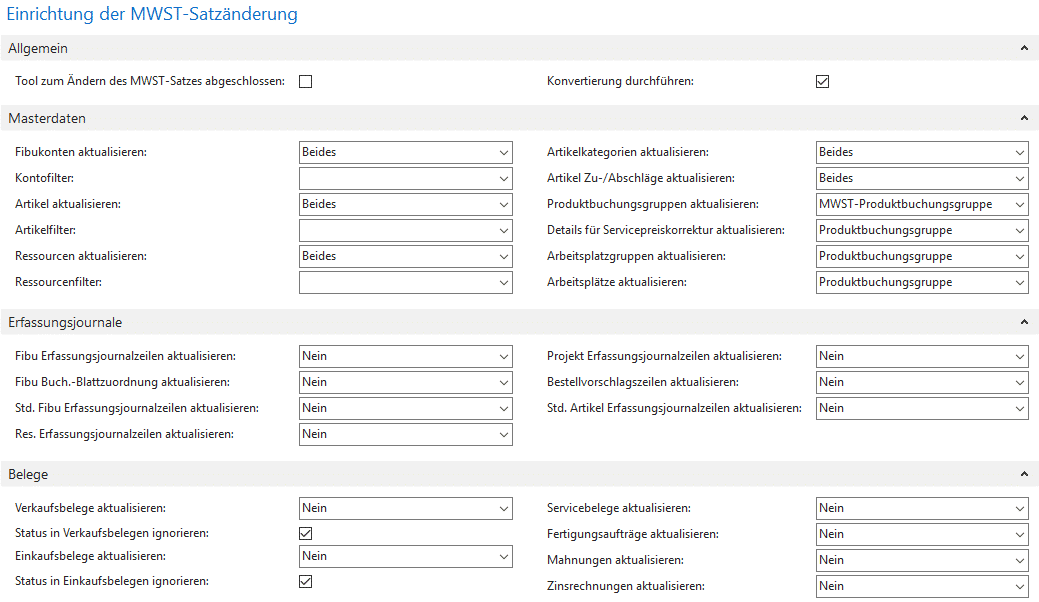Open the Kontofilter dropdown
1039x602 pixels.
406,178
